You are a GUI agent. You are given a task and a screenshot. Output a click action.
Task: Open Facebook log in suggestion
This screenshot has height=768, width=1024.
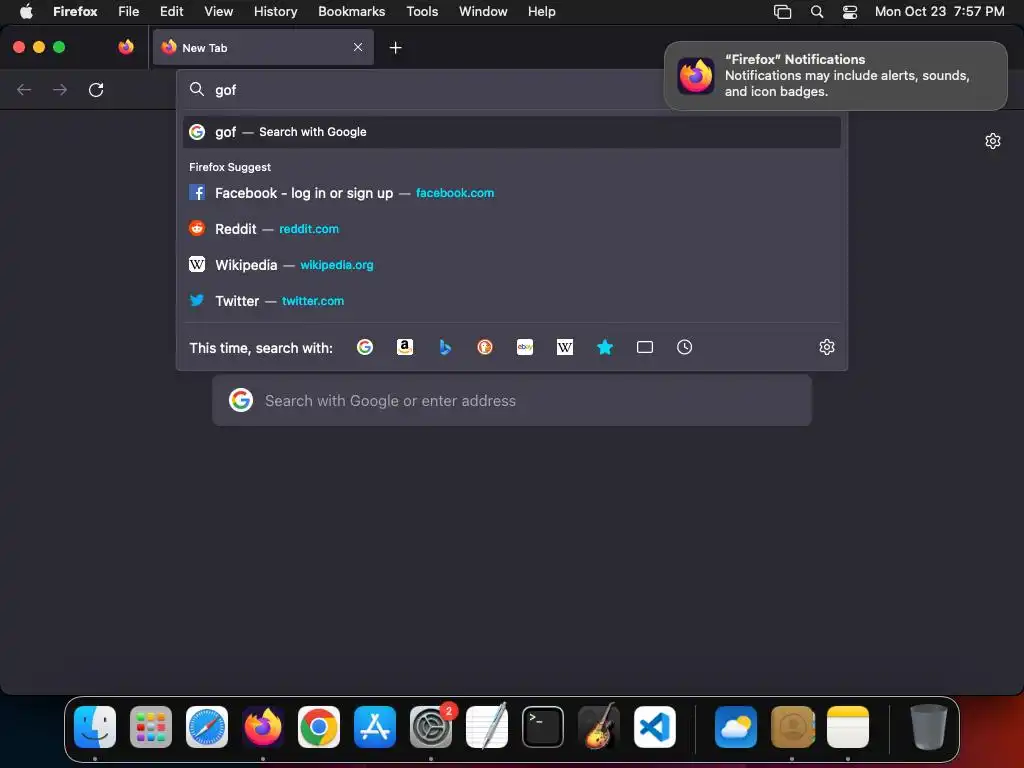point(511,193)
